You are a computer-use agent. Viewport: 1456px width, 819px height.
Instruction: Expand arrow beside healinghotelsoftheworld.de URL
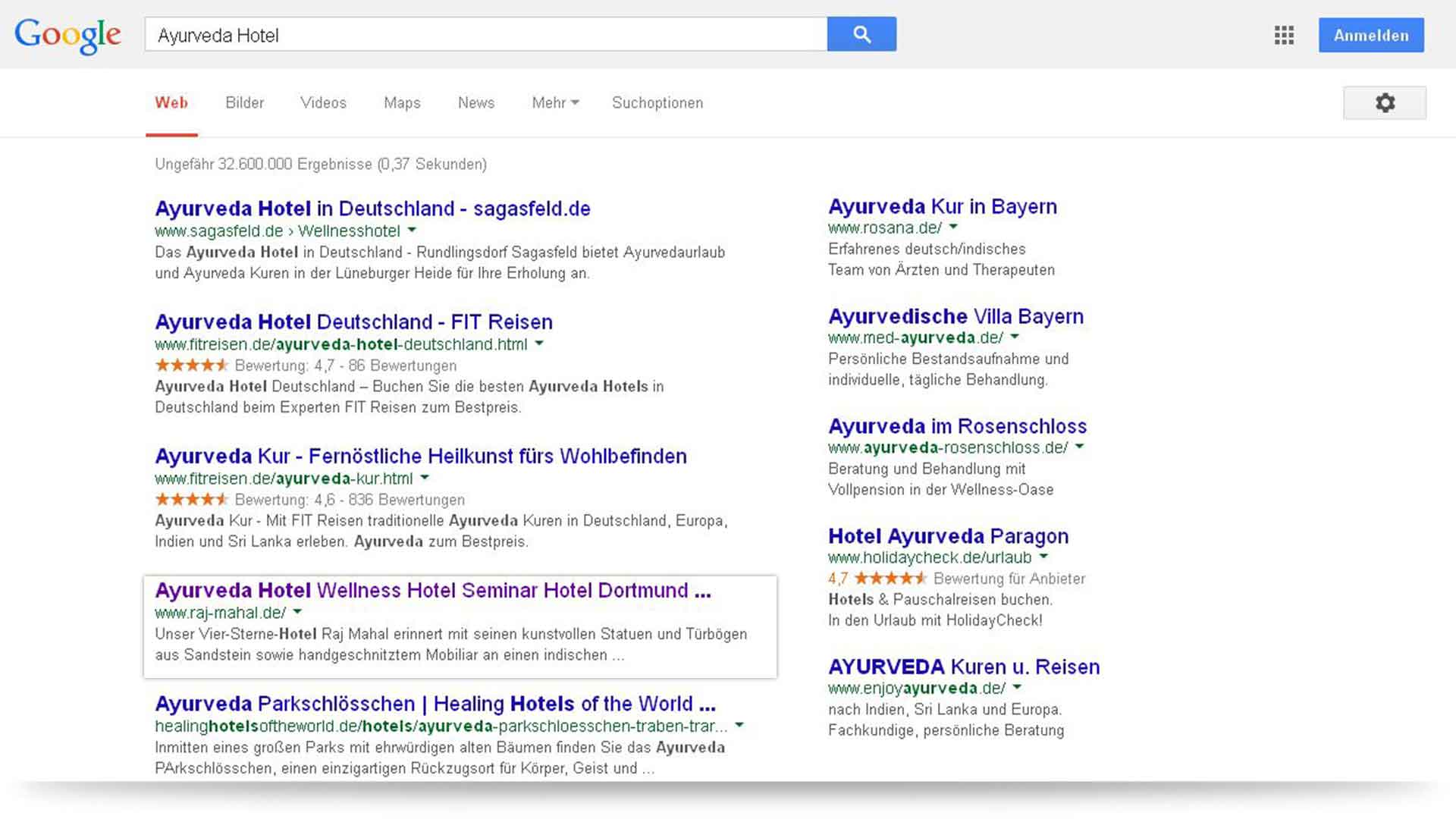[739, 725]
